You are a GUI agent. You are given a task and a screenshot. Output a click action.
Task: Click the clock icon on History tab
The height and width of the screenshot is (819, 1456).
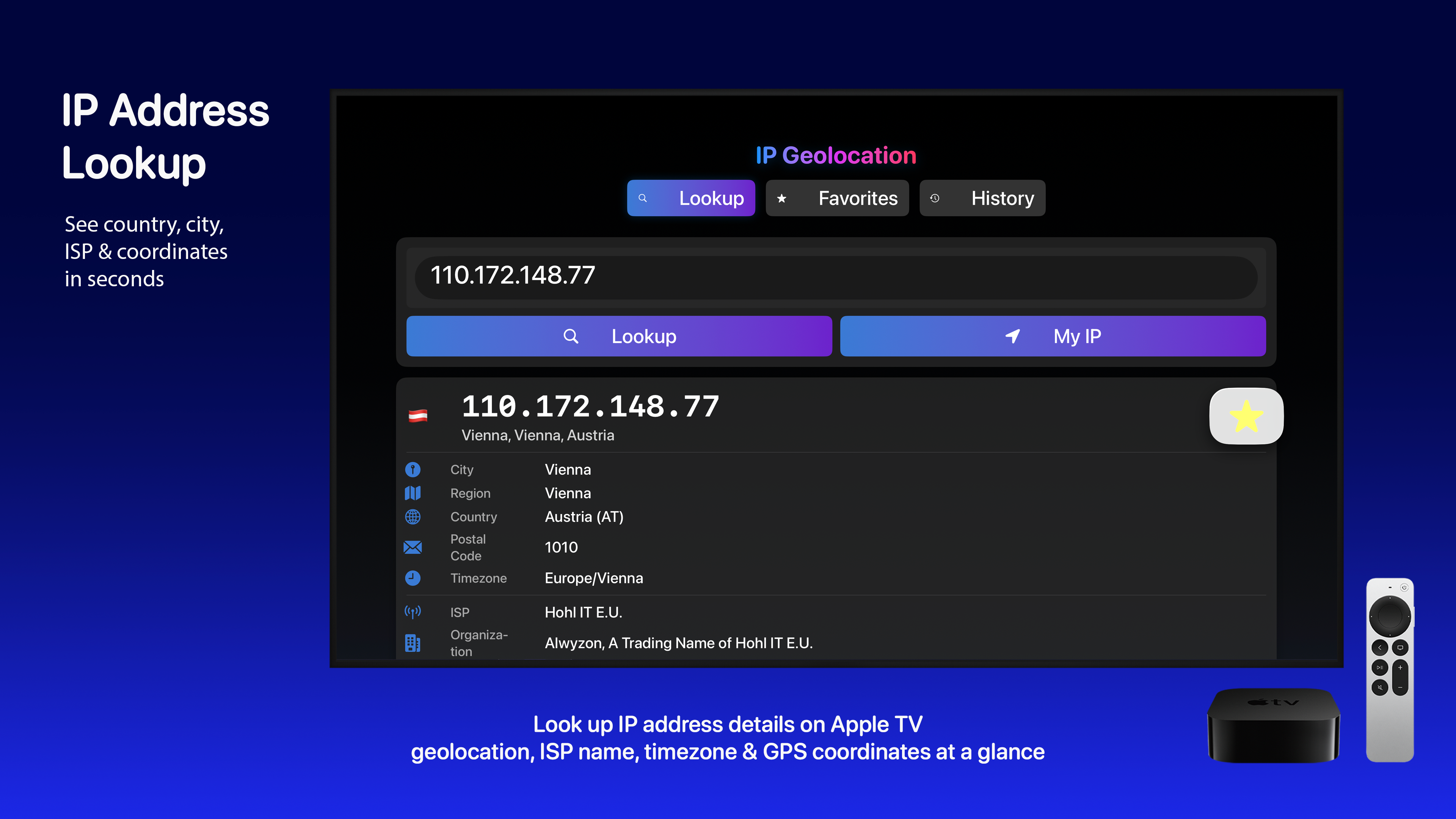tap(935, 198)
